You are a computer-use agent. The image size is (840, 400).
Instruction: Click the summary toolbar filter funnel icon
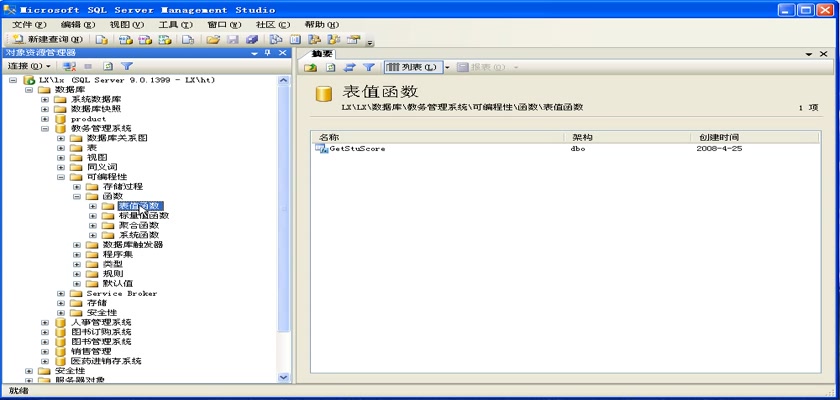point(369,67)
